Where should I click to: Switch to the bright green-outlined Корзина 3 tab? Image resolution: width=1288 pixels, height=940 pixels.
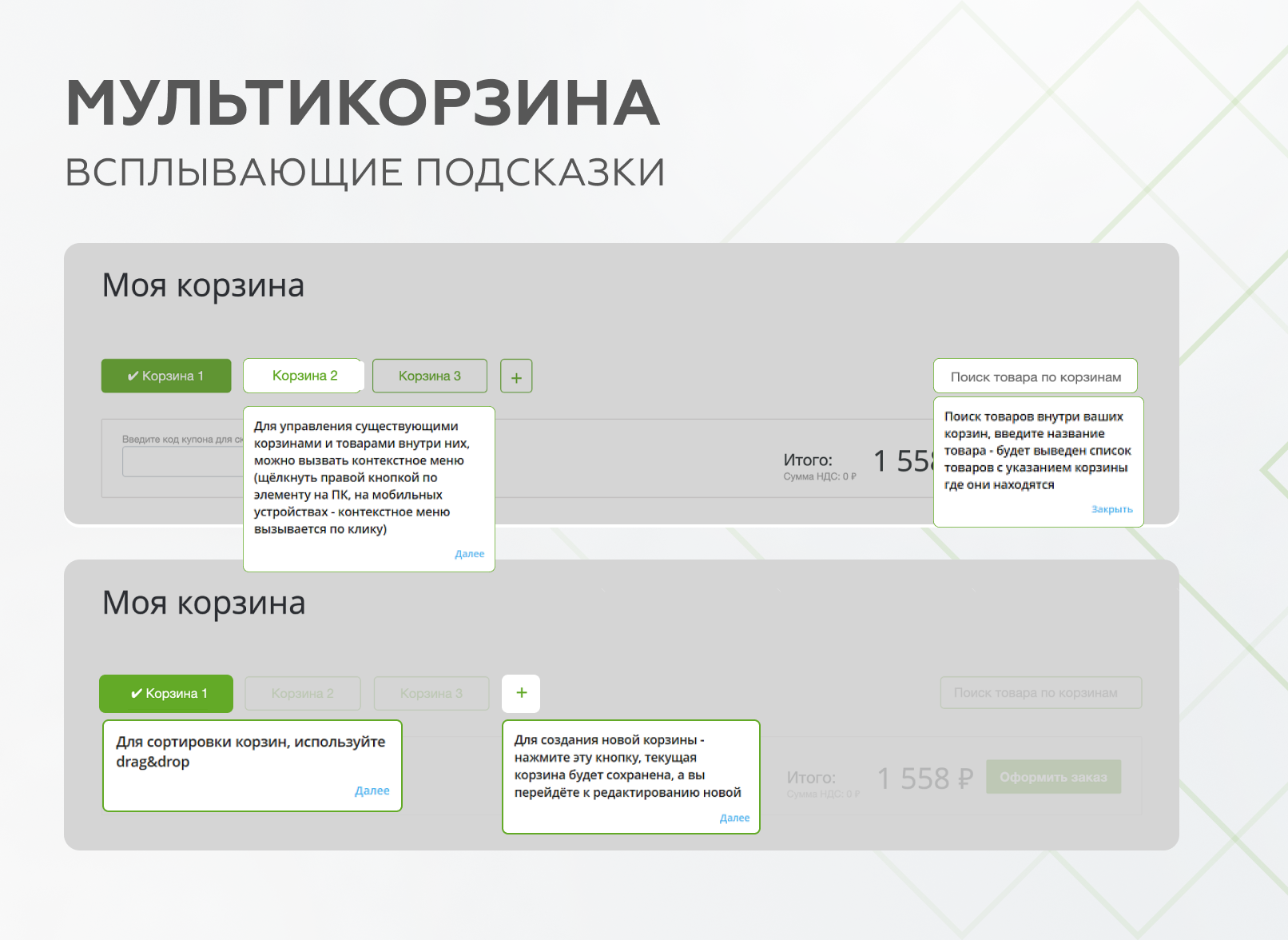point(430,376)
